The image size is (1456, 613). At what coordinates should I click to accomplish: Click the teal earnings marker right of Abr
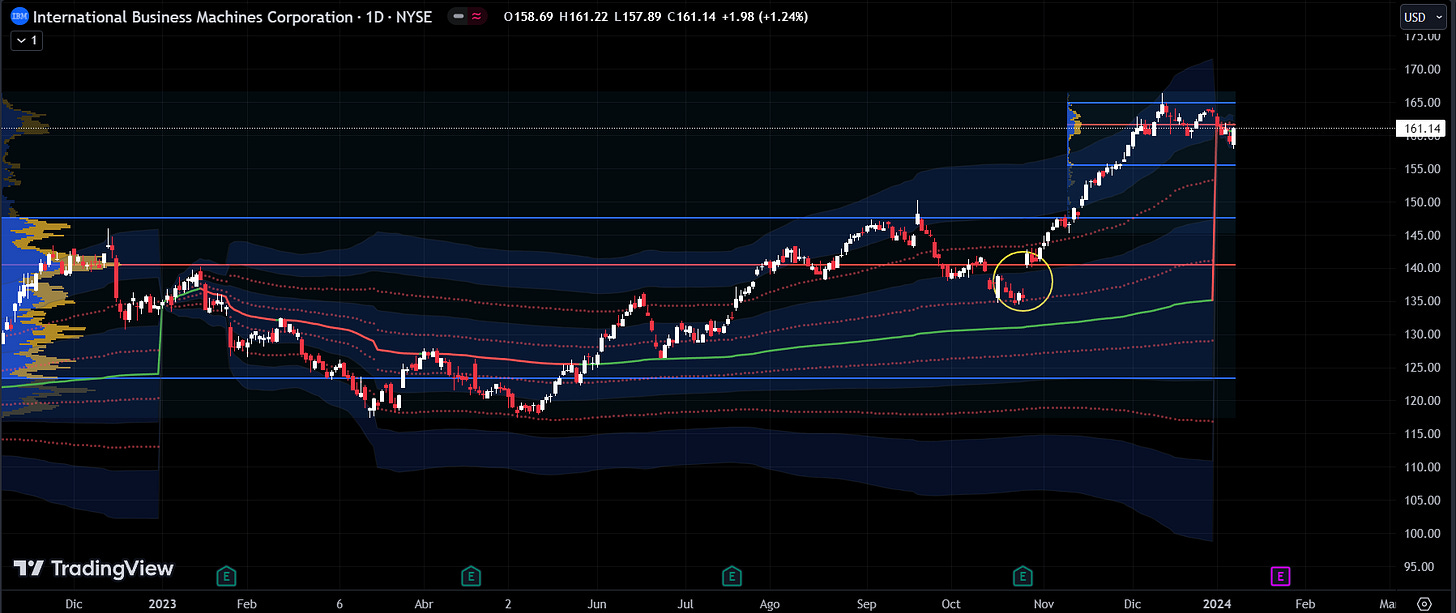tap(470, 576)
